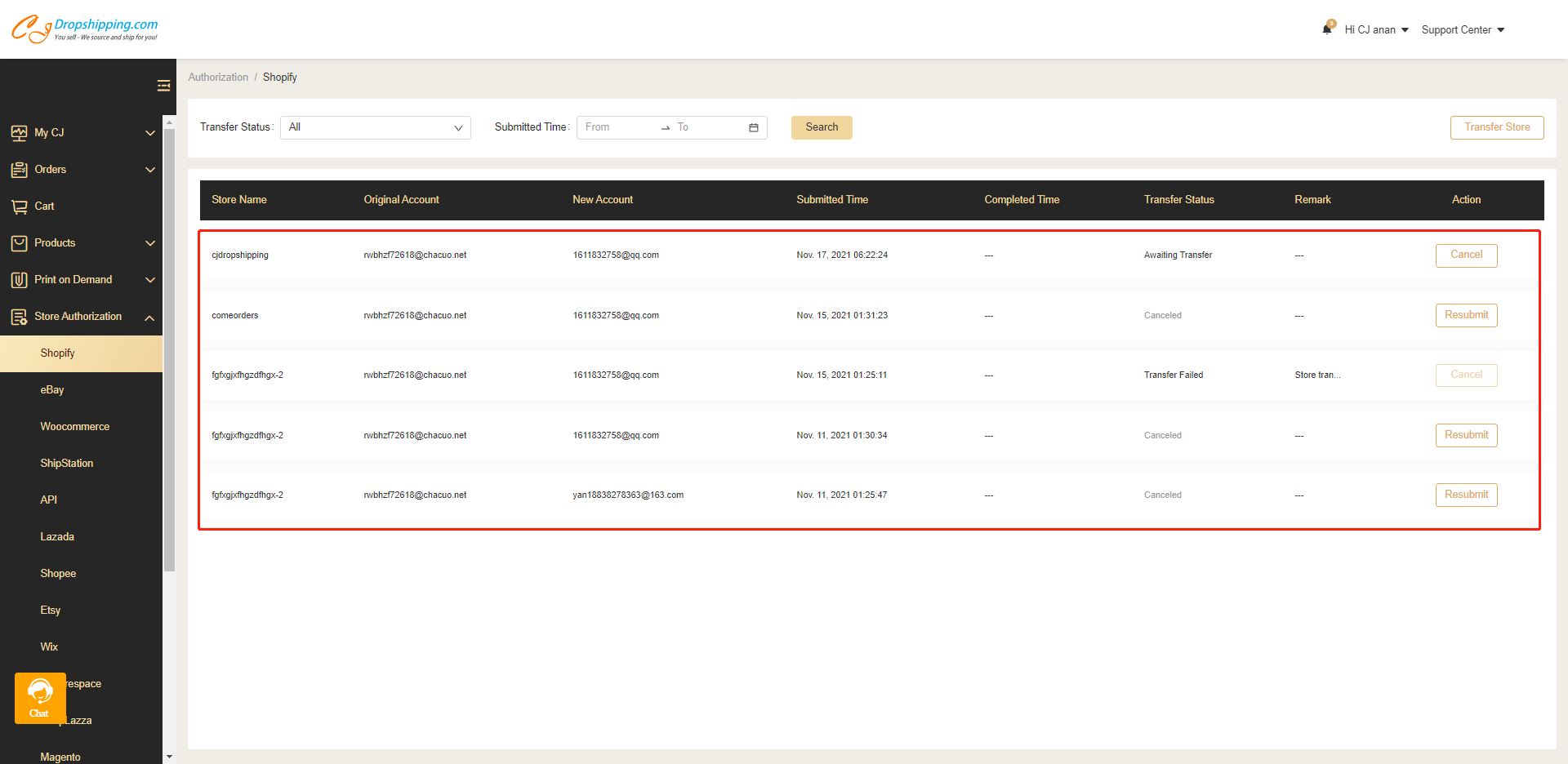The width and height of the screenshot is (1568, 764).
Task: Open the My CJ sidebar section
Action: pos(20,132)
